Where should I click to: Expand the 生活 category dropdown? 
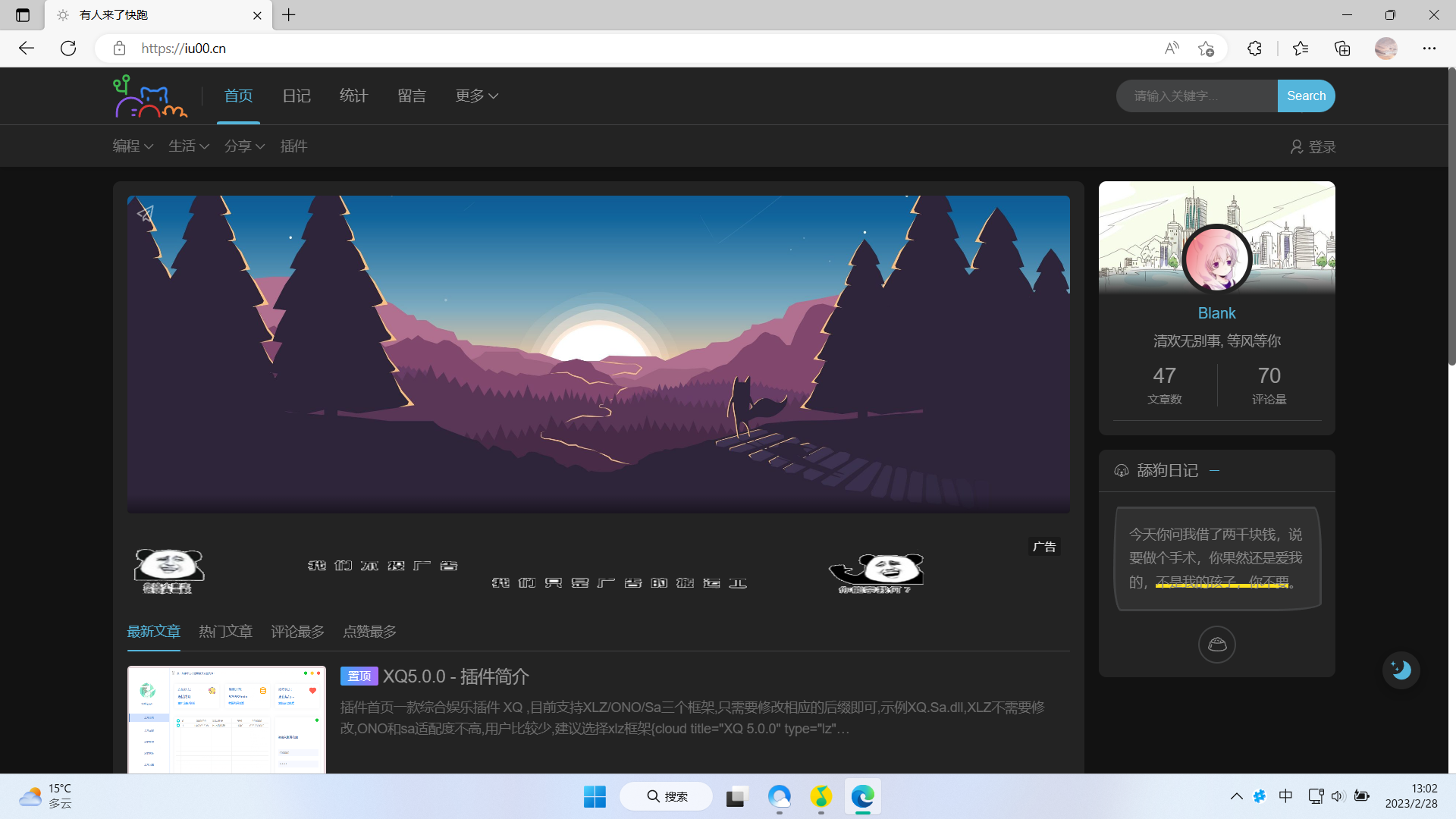tap(189, 146)
